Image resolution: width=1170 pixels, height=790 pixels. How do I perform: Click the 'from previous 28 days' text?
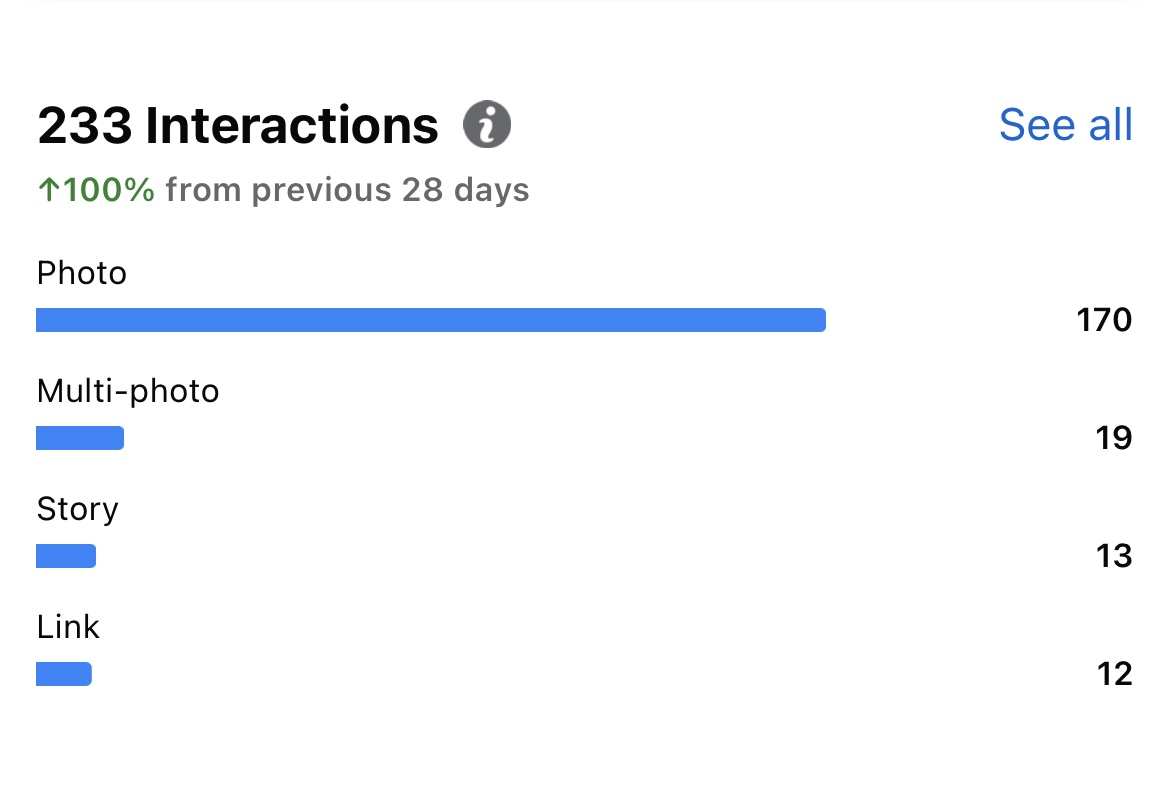coord(347,190)
